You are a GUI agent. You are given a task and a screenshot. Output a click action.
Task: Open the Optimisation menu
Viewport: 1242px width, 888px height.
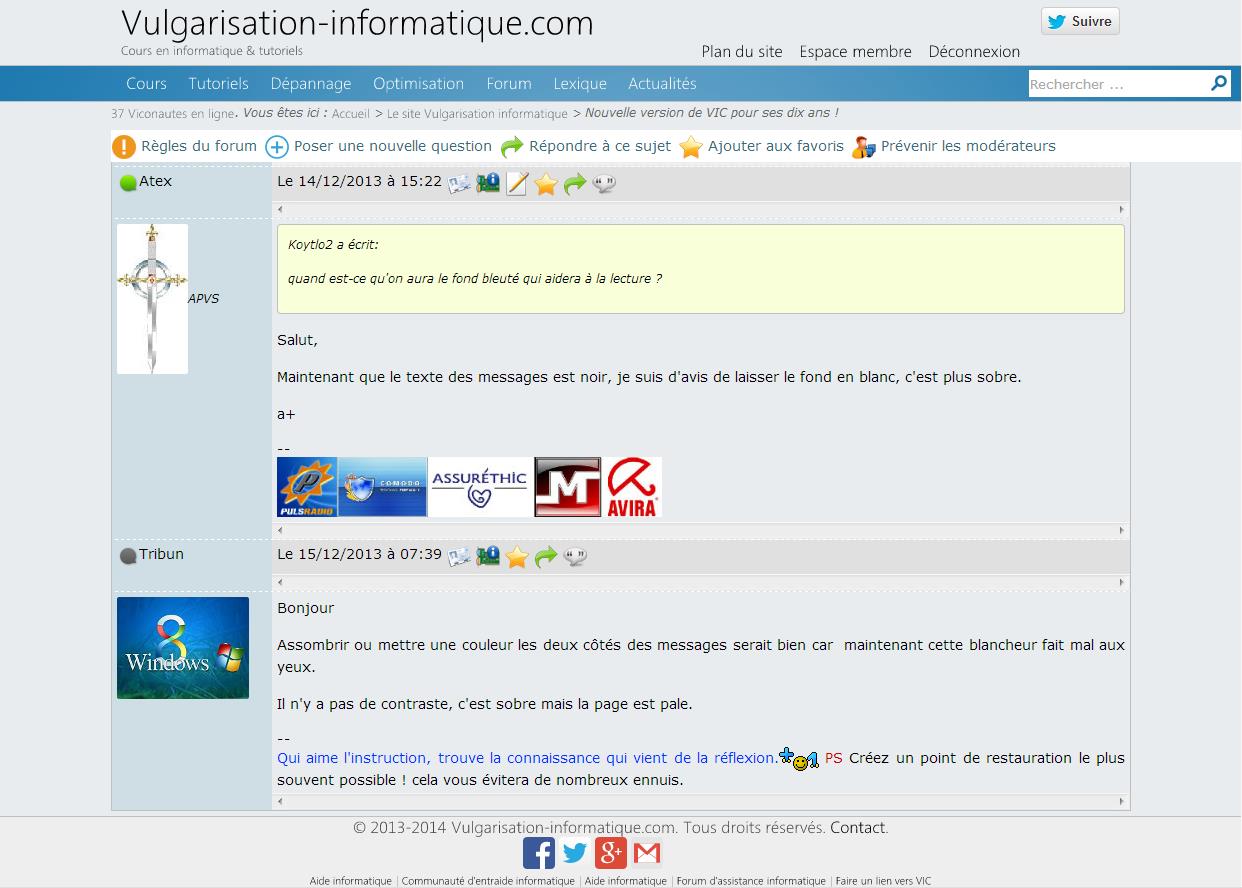418,84
